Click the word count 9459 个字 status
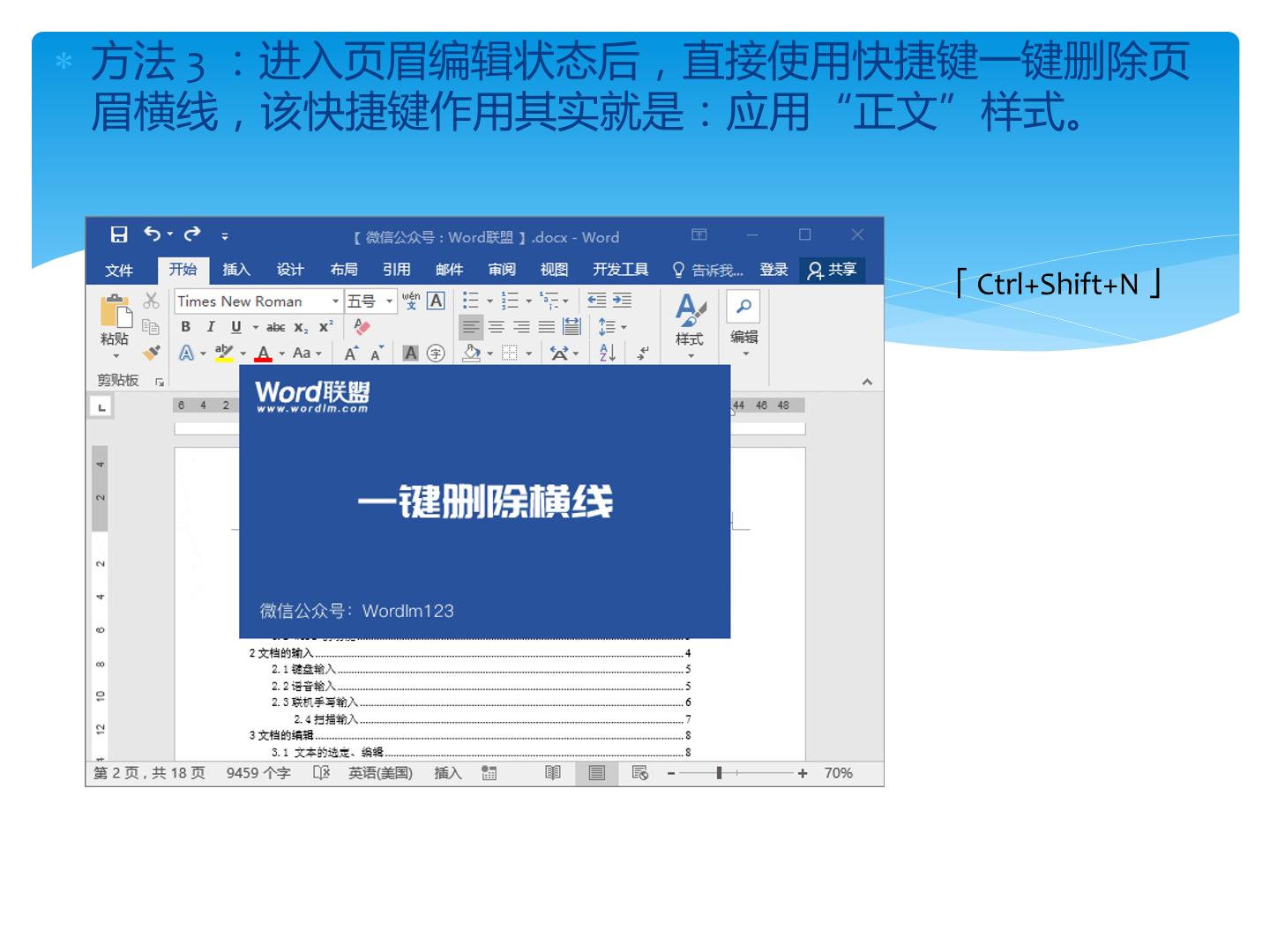This screenshot has height=952, width=1270. pyautogui.click(x=258, y=773)
